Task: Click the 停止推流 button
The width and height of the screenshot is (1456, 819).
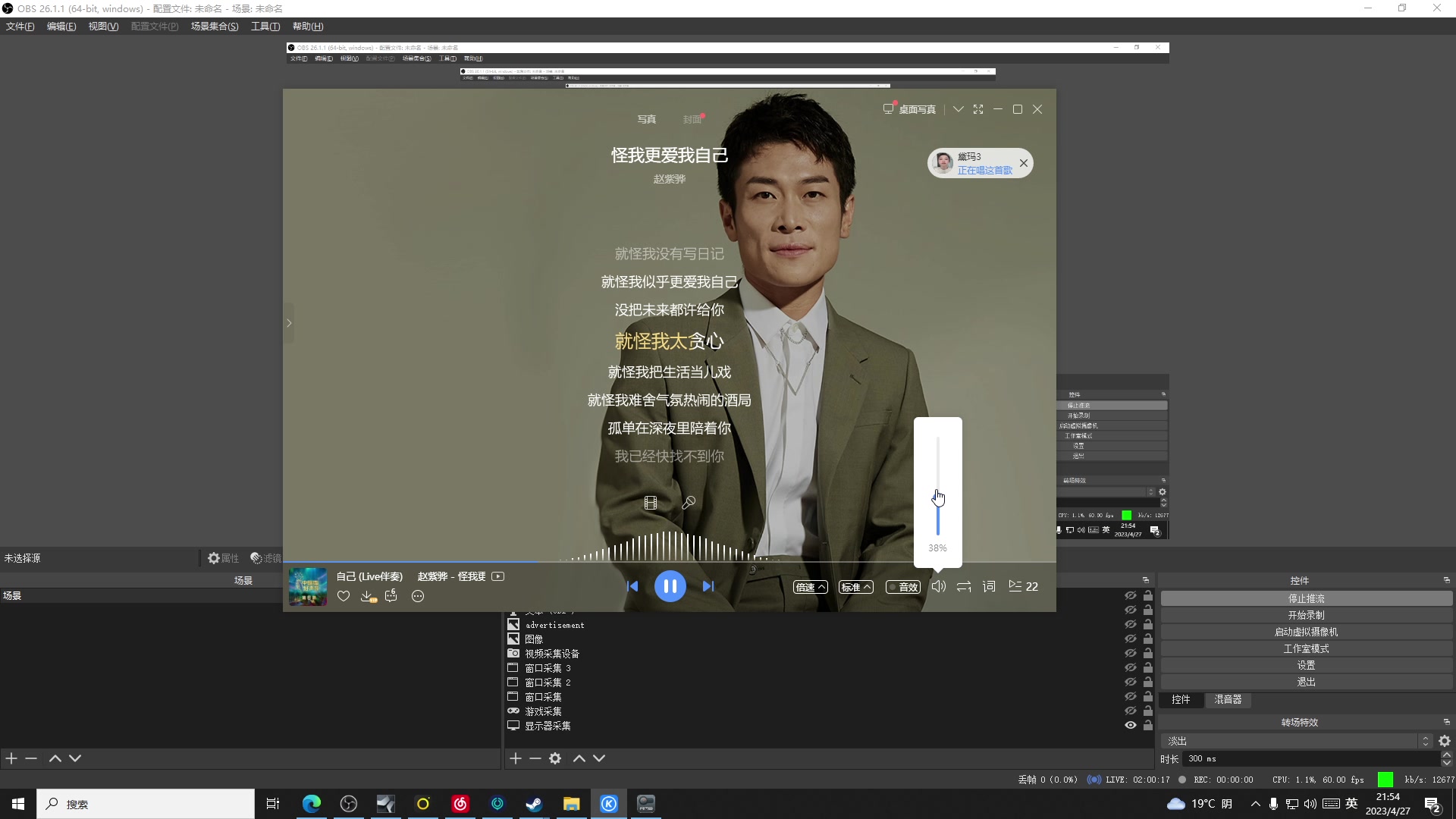Action: tap(1306, 598)
